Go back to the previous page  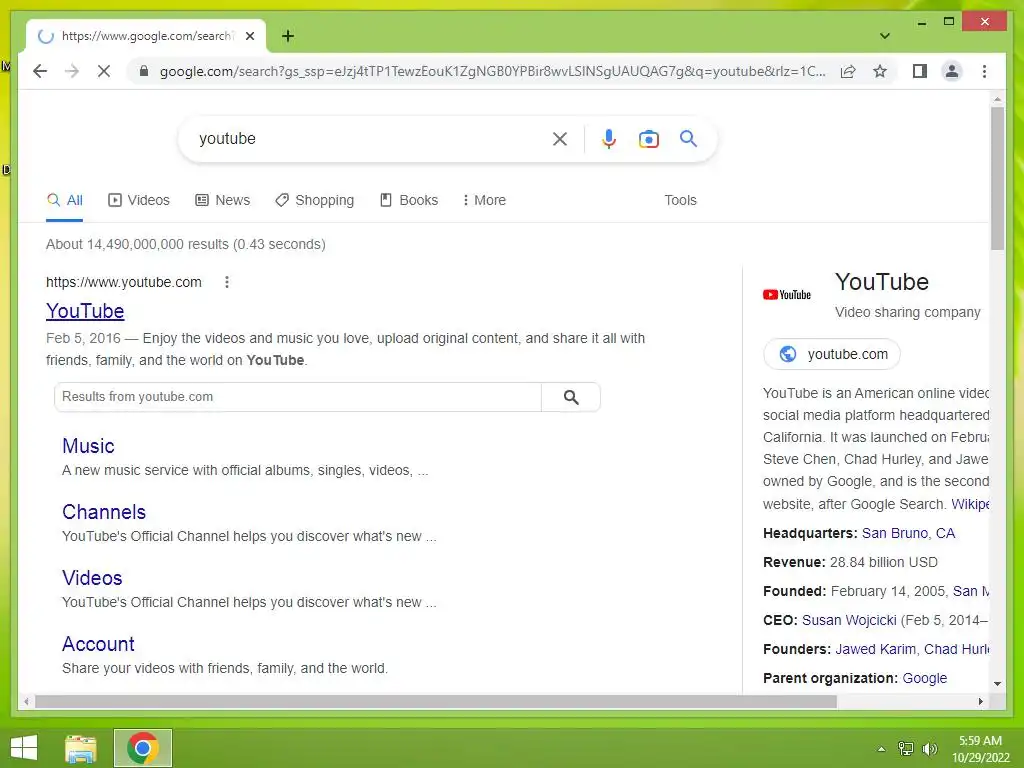tap(40, 71)
